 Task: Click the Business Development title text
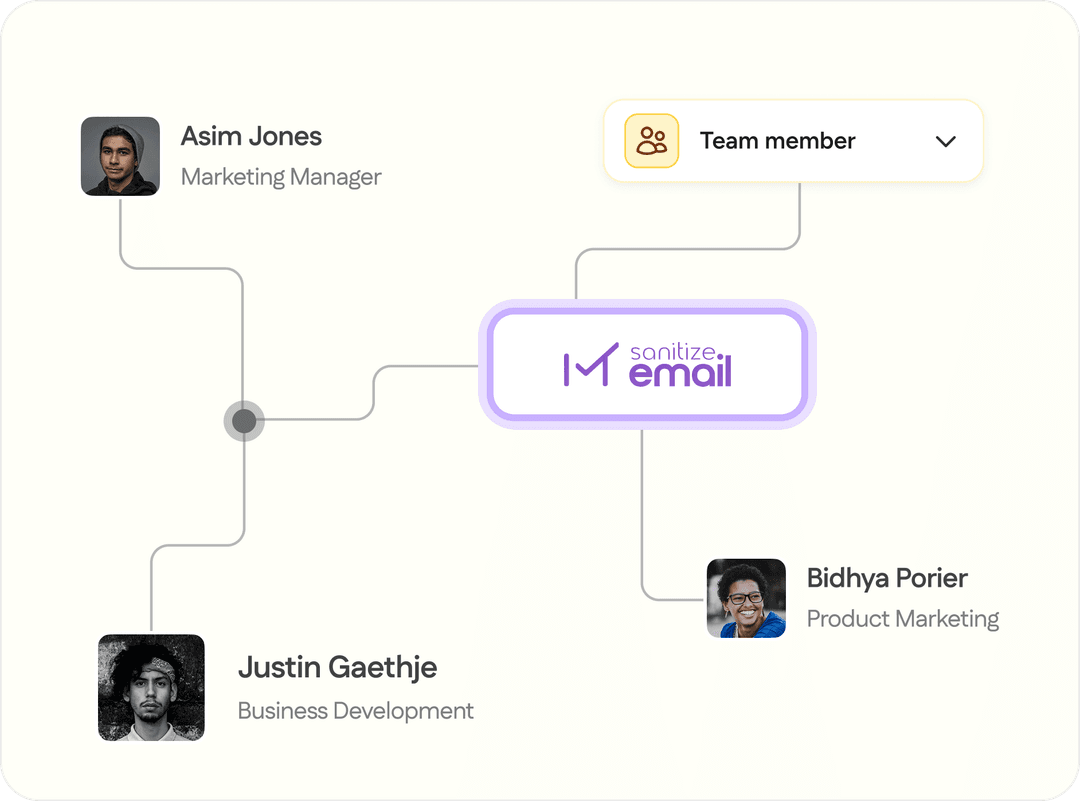click(x=355, y=711)
